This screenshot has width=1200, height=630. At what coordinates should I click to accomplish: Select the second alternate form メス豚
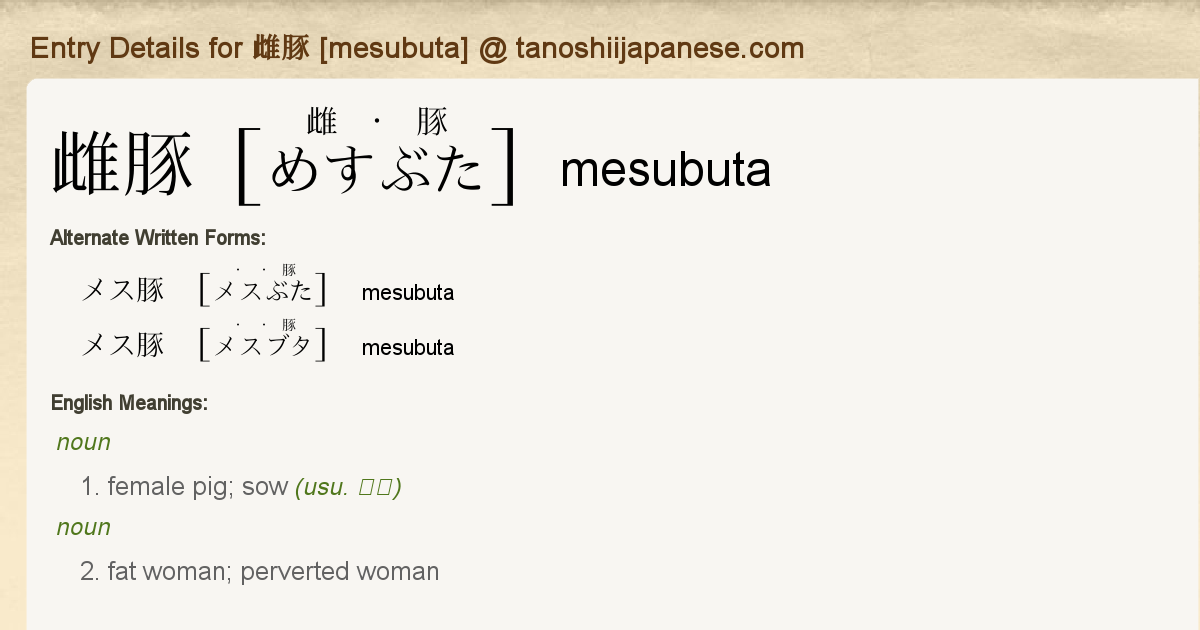[122, 346]
